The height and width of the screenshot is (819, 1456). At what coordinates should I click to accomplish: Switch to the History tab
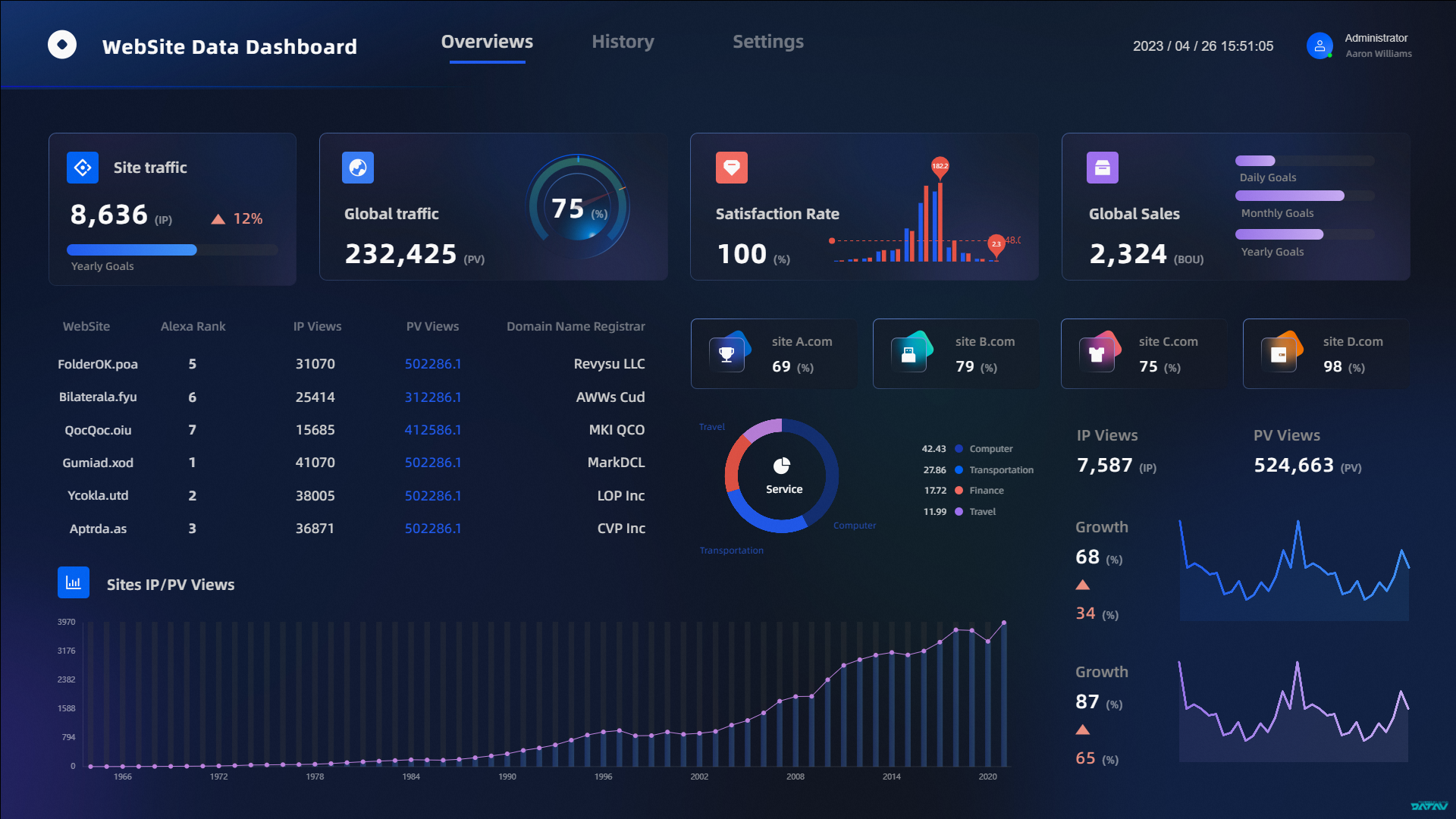623,42
